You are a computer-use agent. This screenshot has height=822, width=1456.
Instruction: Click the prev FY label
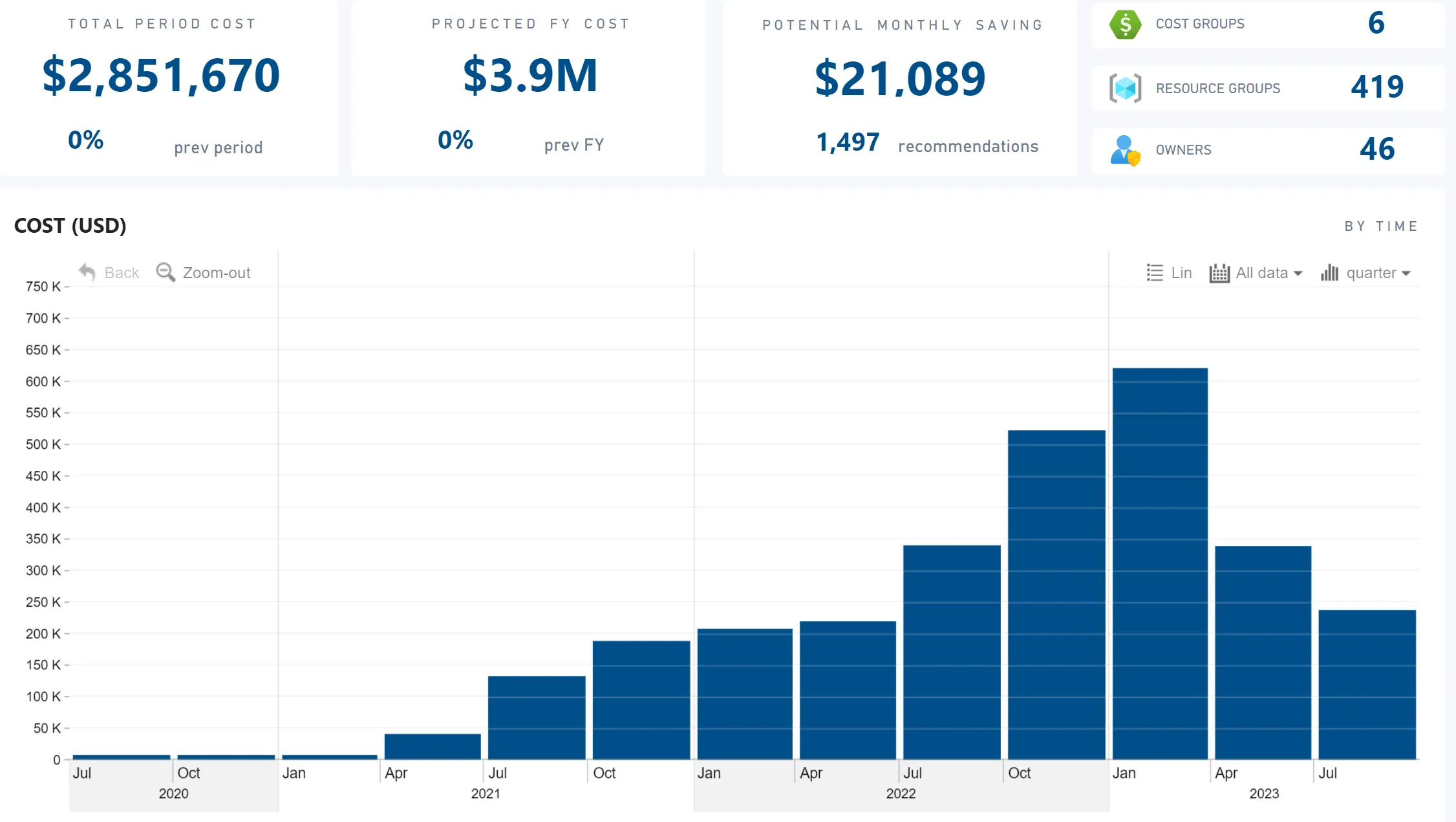(574, 145)
